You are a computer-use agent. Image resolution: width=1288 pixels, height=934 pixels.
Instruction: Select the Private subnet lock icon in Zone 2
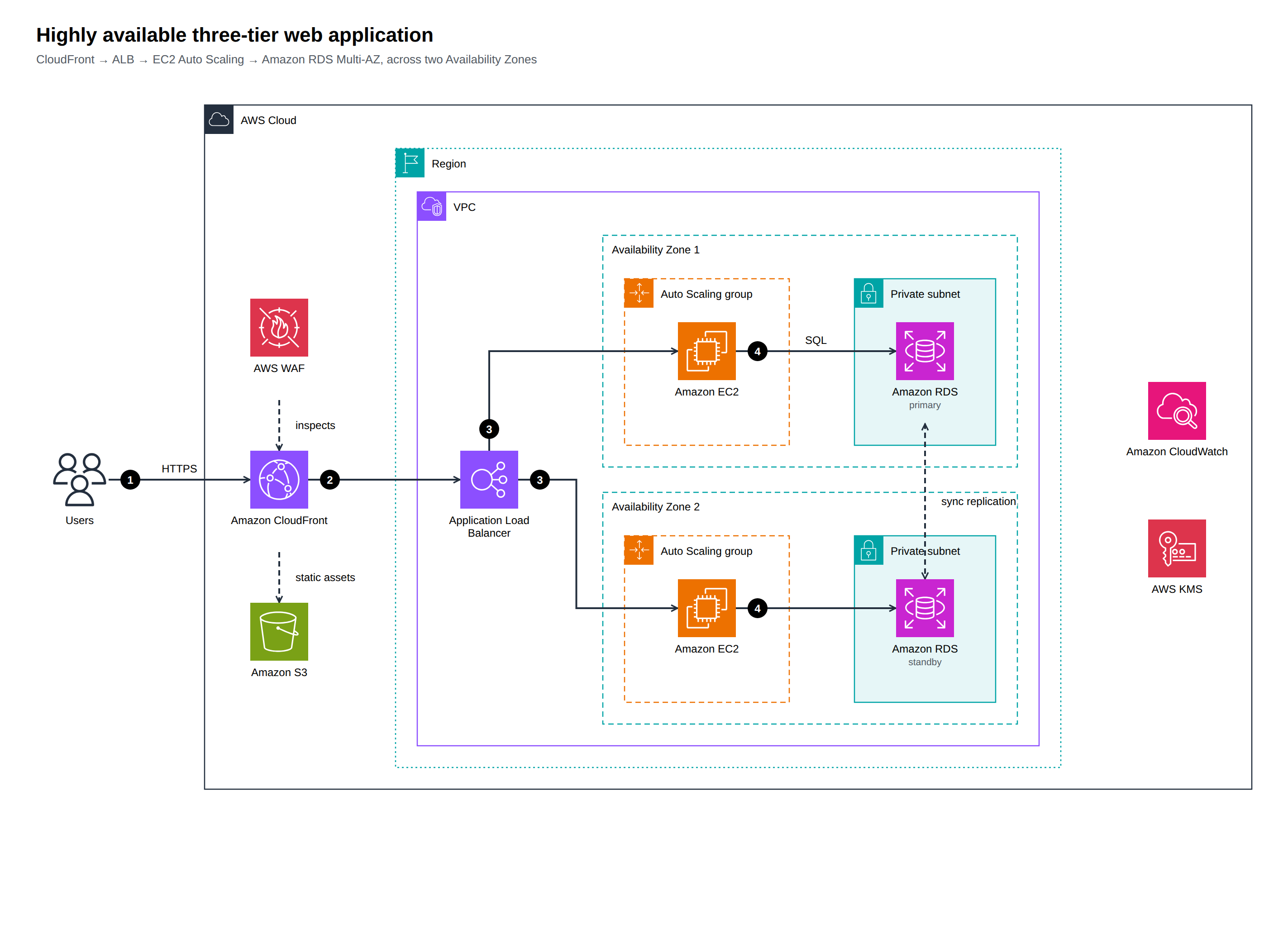click(869, 550)
